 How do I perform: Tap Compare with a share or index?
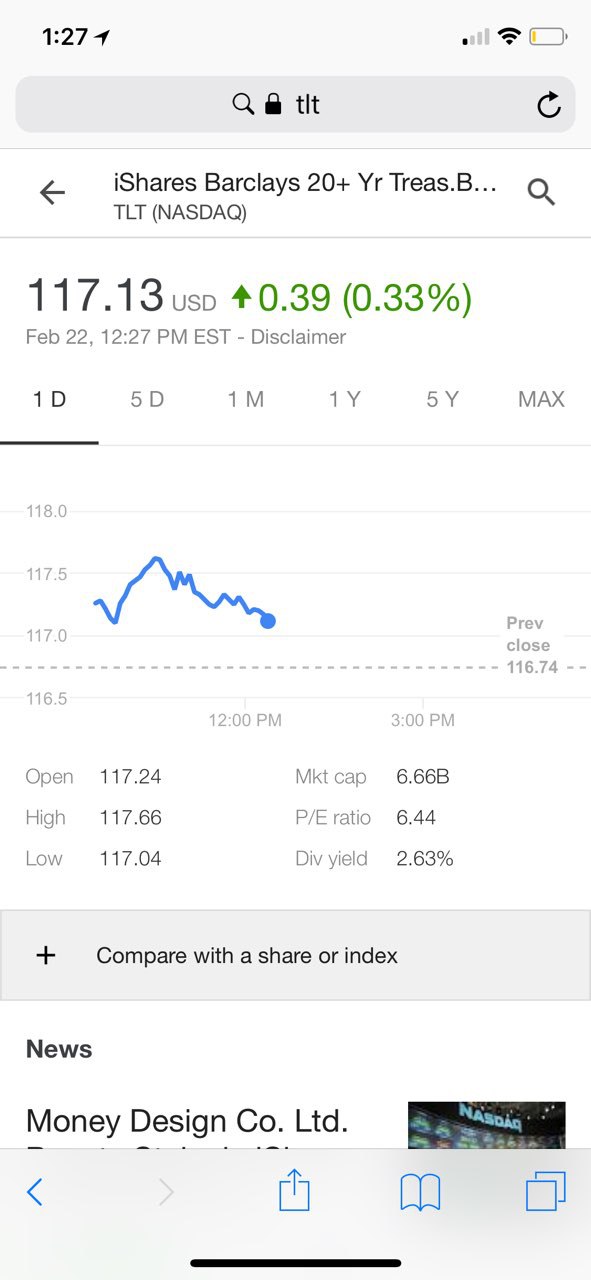(247, 956)
